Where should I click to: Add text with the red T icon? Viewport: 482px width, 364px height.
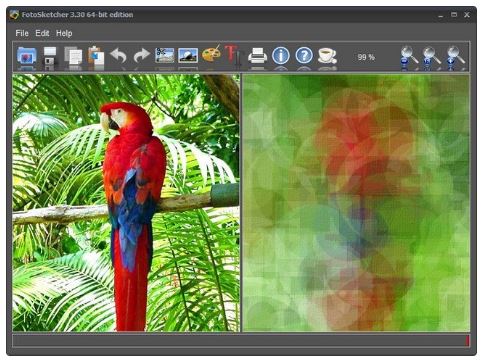(x=232, y=55)
